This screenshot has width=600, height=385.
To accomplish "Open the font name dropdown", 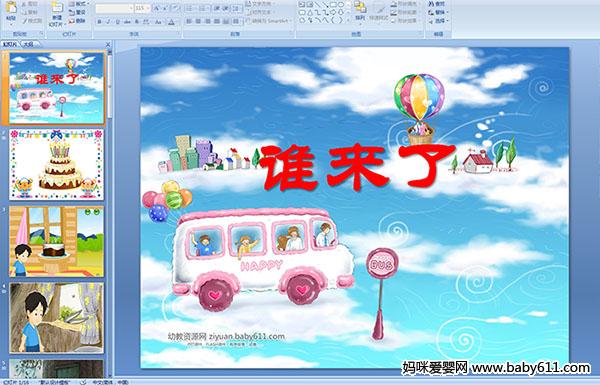I will [x=131, y=8].
